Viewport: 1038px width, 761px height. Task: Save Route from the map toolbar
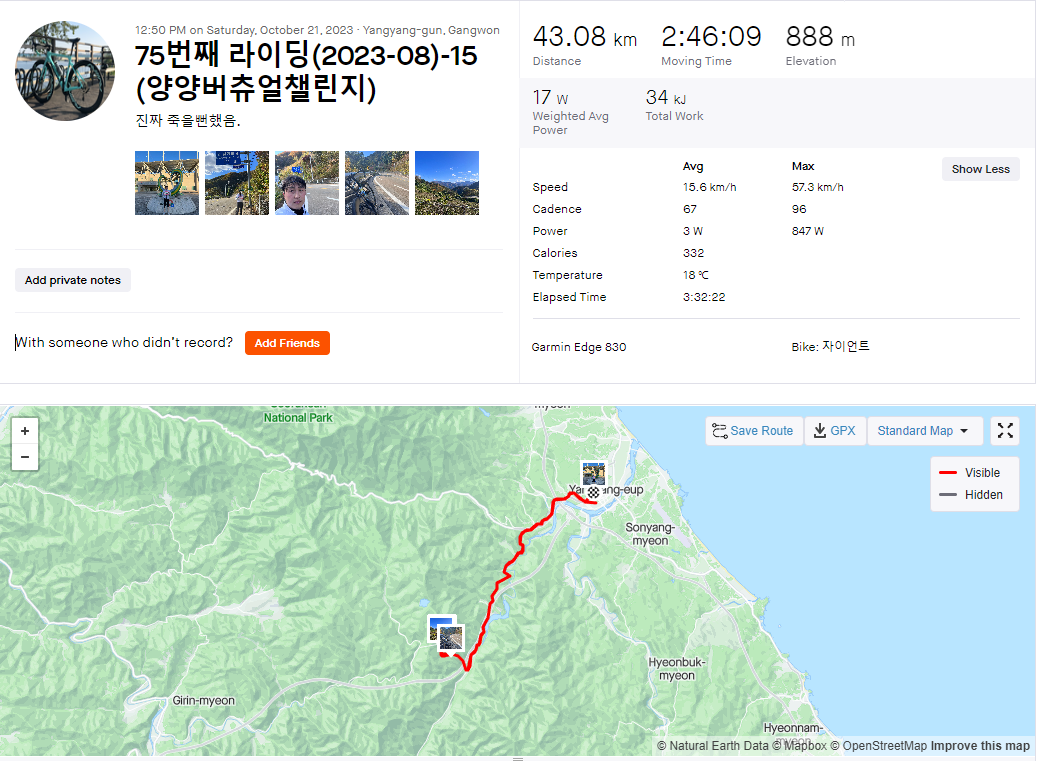click(x=753, y=431)
